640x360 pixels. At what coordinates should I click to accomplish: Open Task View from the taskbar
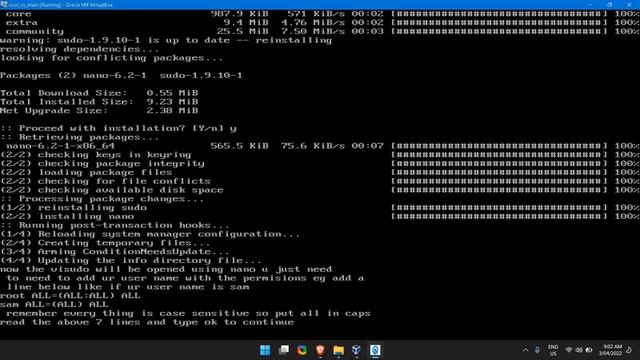[284, 350]
